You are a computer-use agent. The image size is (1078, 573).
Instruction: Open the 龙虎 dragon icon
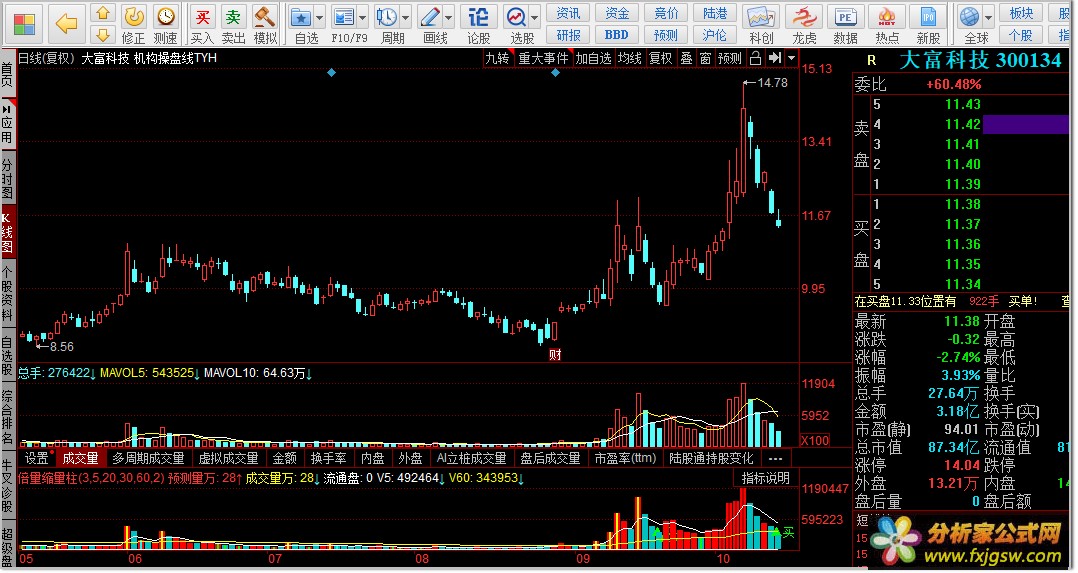[x=804, y=17]
